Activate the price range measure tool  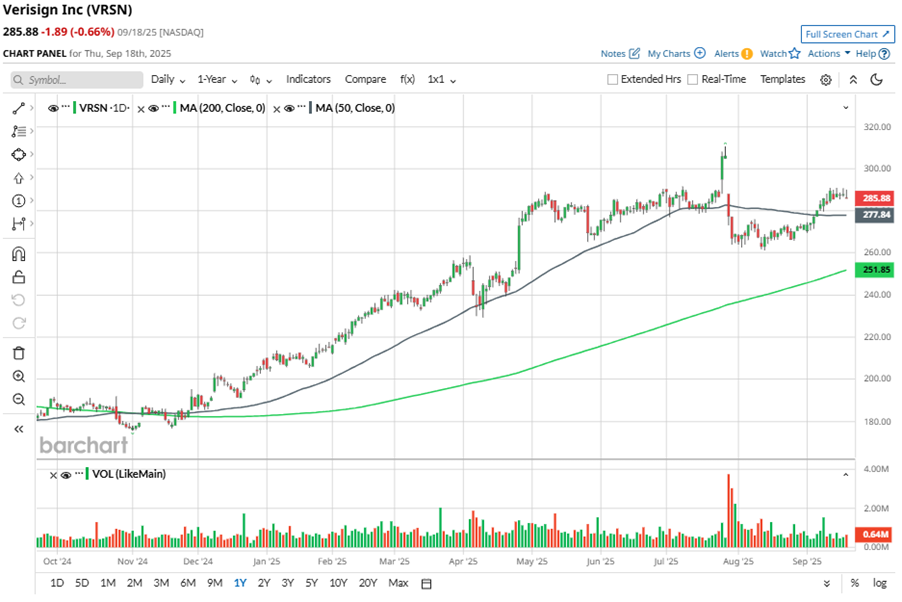coord(18,224)
